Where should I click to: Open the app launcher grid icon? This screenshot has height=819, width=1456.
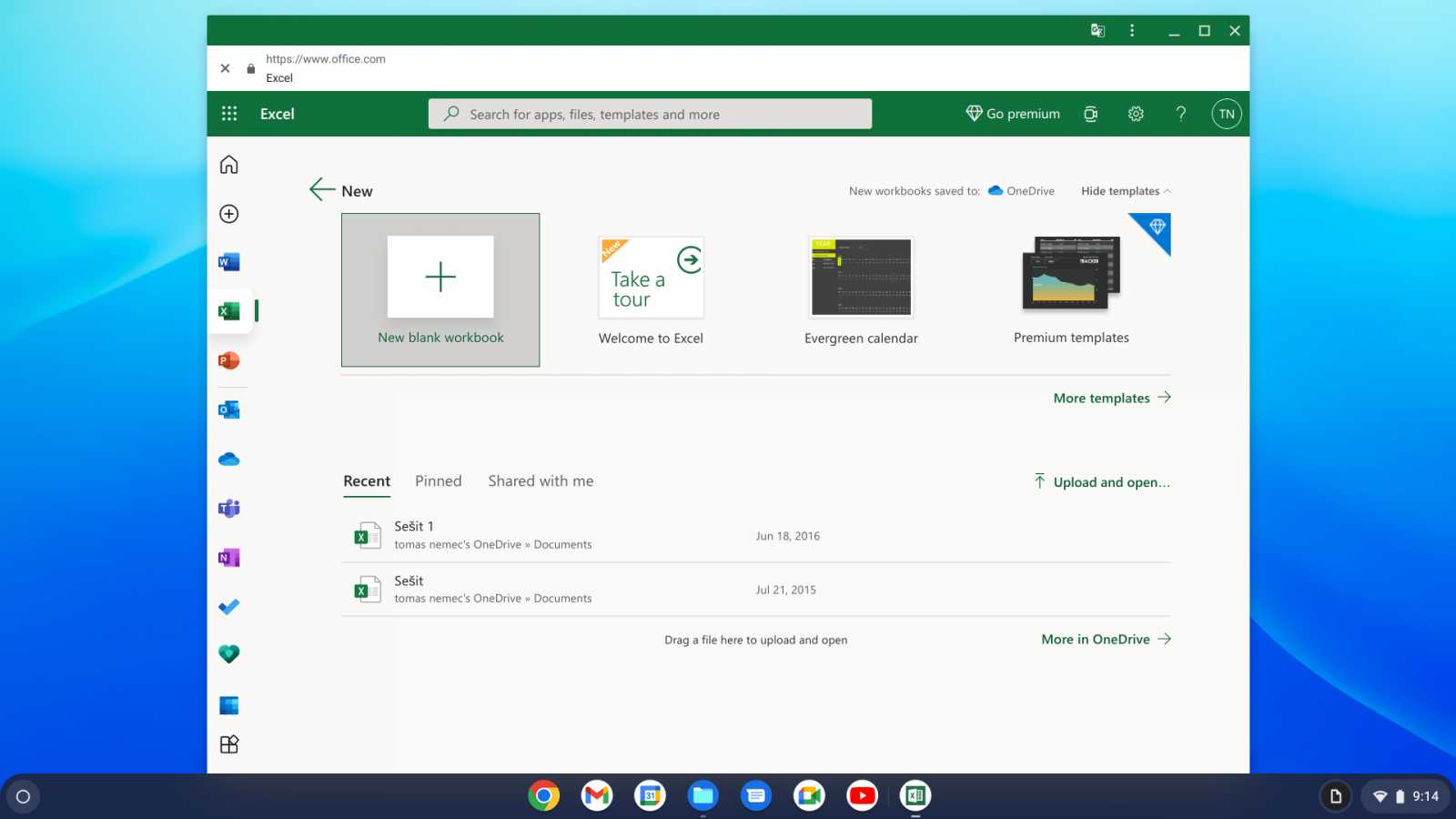coord(229,114)
